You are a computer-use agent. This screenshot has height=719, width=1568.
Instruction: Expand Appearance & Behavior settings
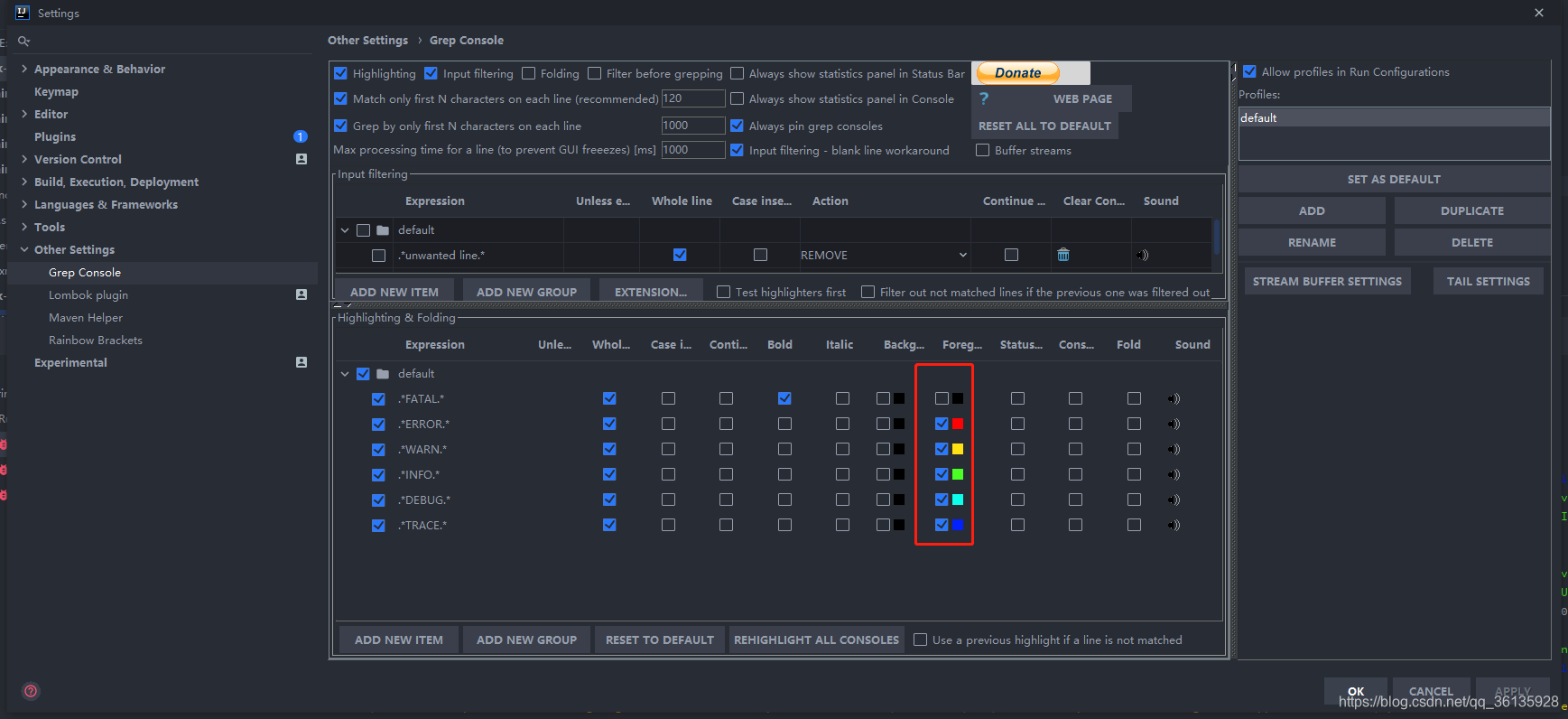[24, 69]
